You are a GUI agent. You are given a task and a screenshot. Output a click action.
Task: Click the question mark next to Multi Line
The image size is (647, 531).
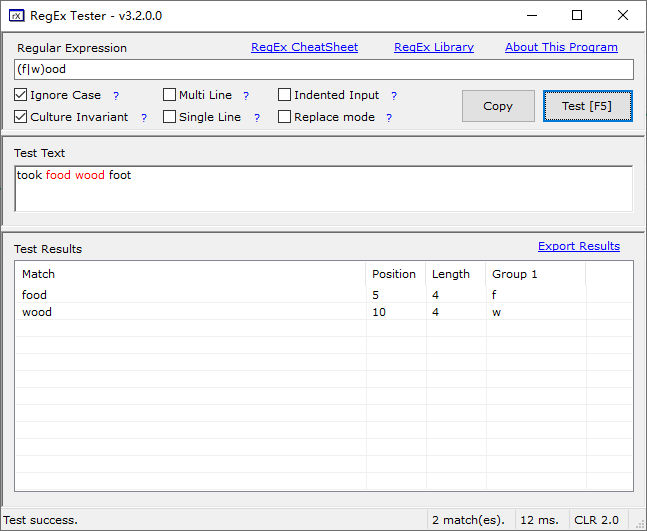tap(246, 96)
